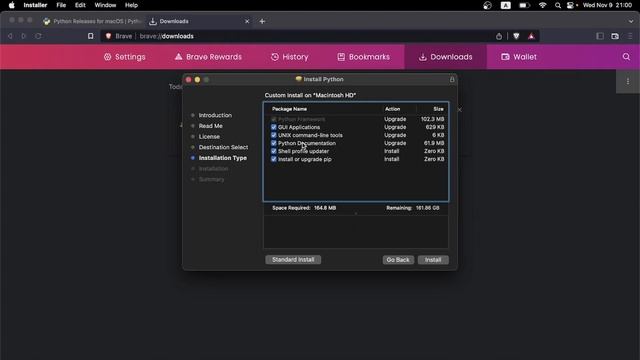The width and height of the screenshot is (640, 360).
Task: Switch to Python Releases for macOS tab
Action: click(x=93, y=21)
